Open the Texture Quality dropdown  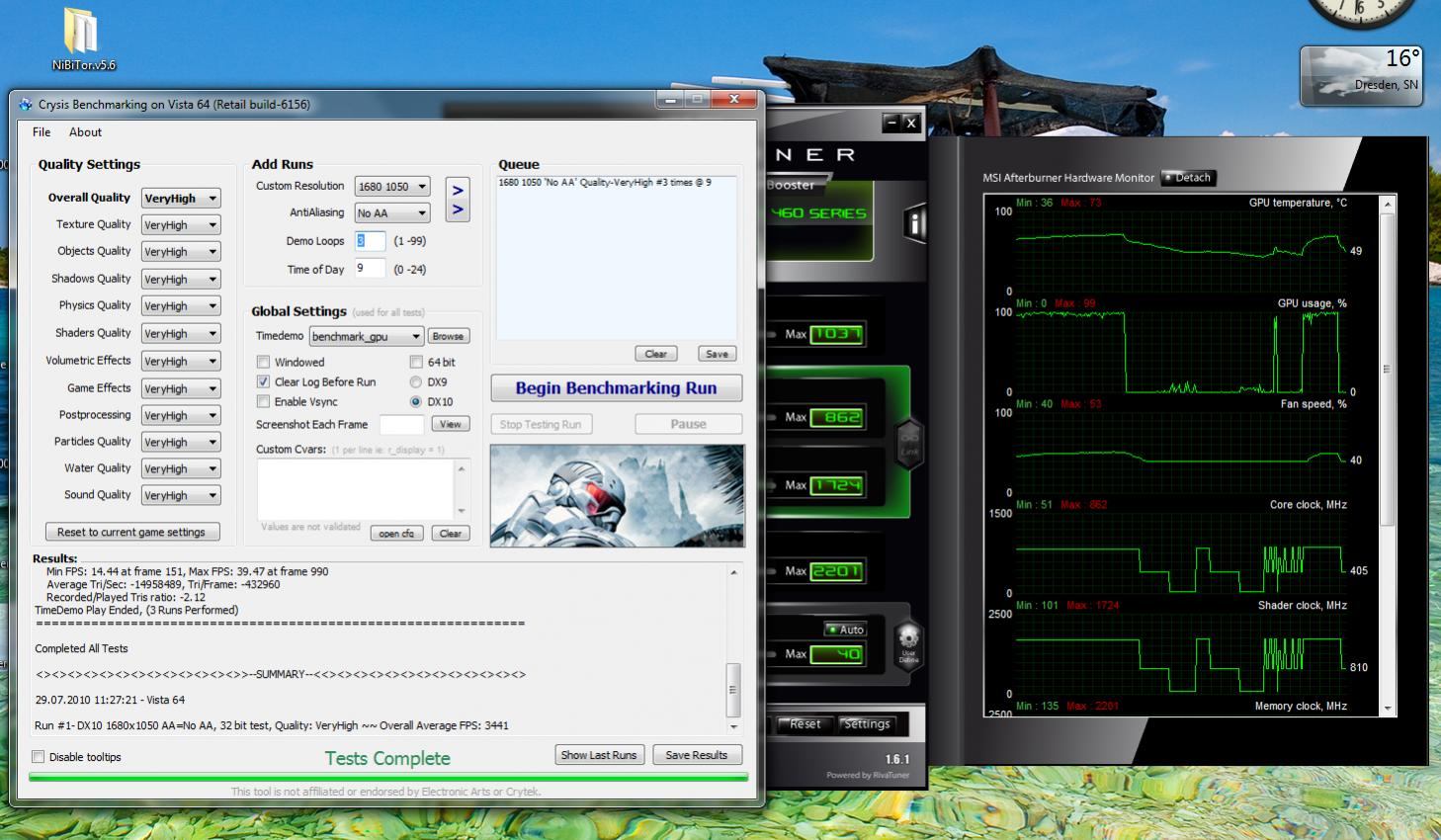tap(181, 225)
